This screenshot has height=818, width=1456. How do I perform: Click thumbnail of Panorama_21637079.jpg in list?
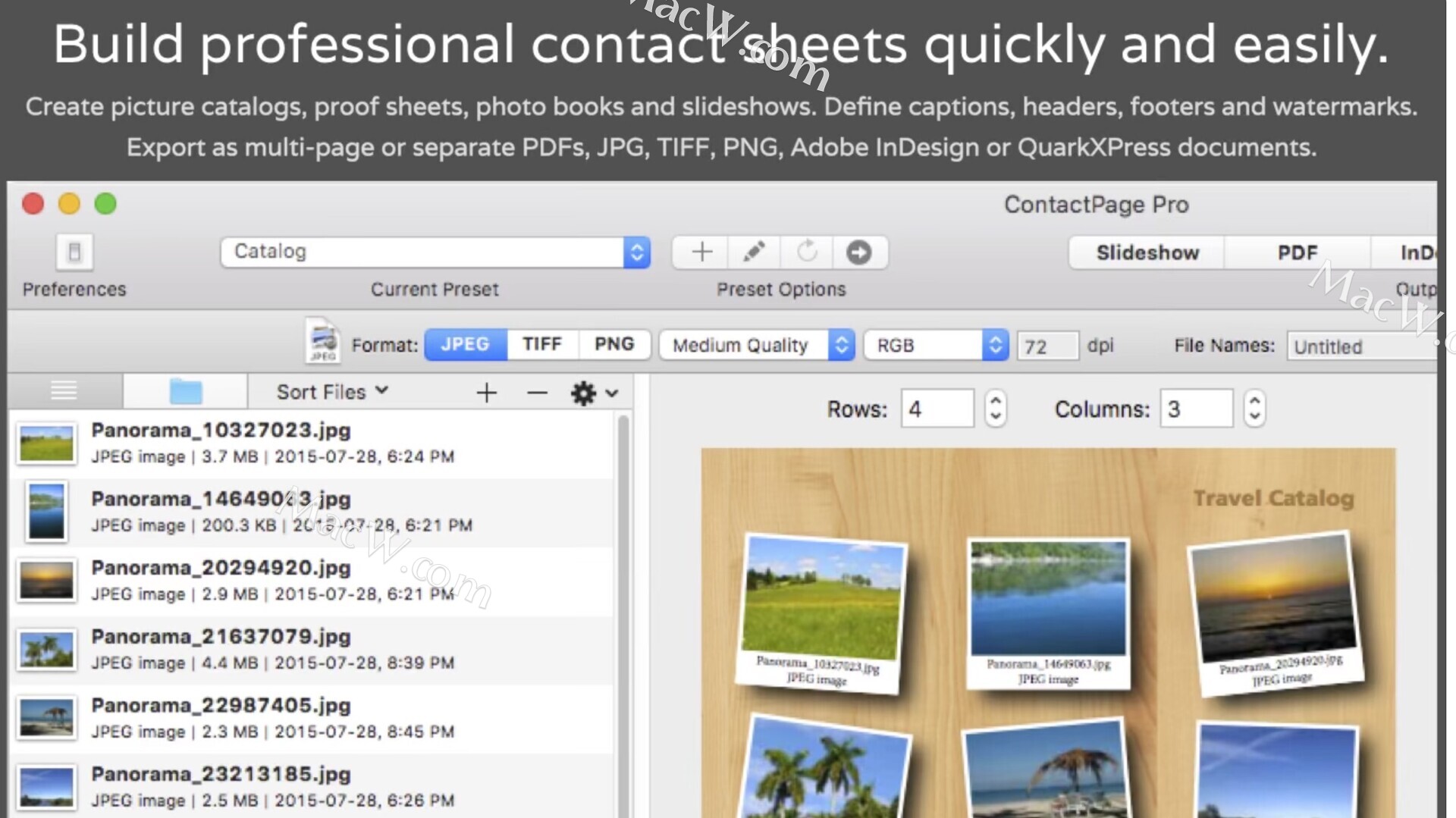point(46,650)
